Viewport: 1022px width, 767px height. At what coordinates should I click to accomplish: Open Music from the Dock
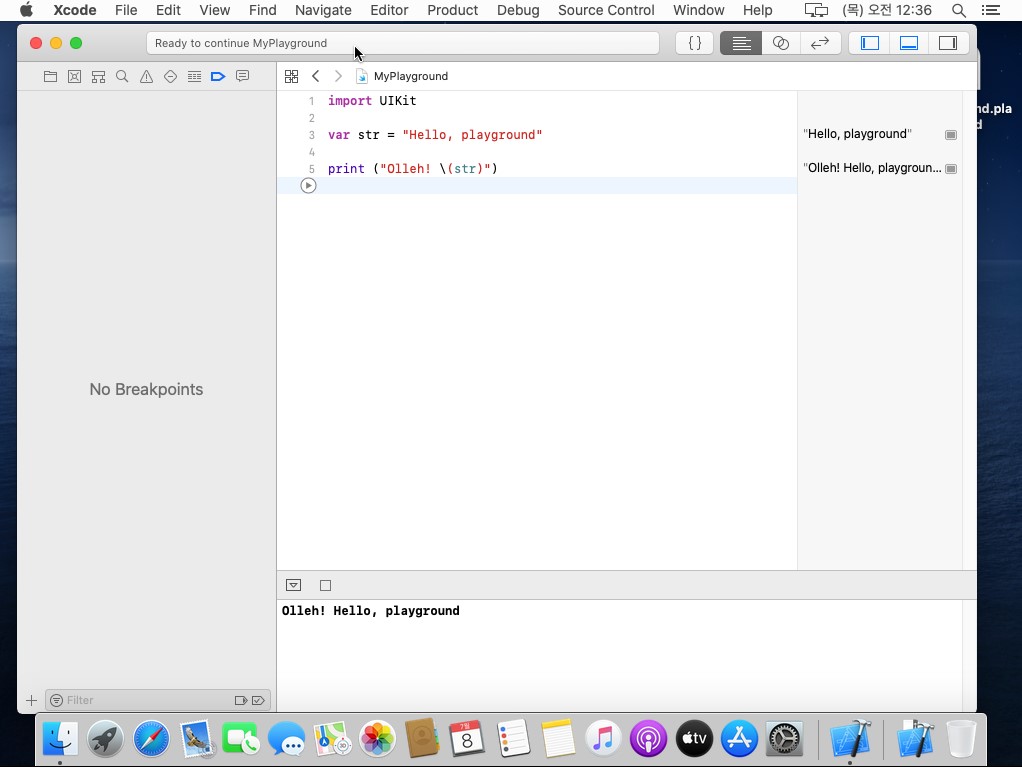pos(603,738)
